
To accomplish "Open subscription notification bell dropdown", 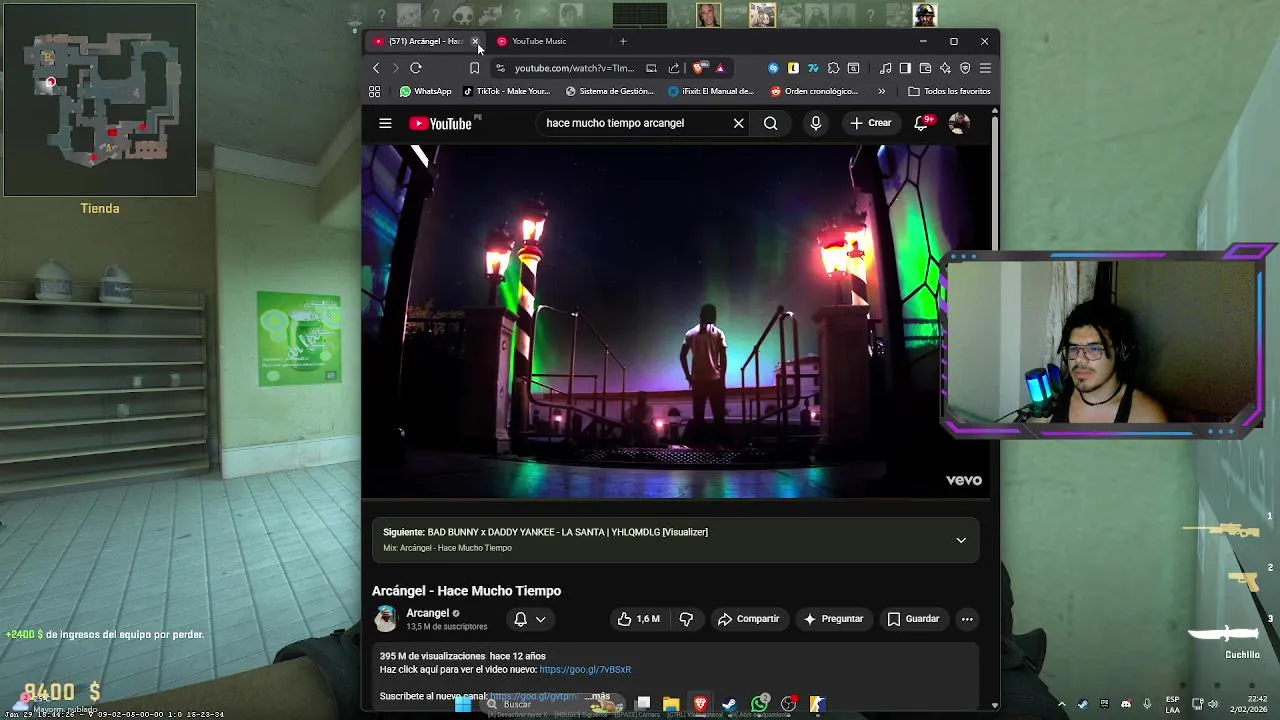I will point(530,619).
